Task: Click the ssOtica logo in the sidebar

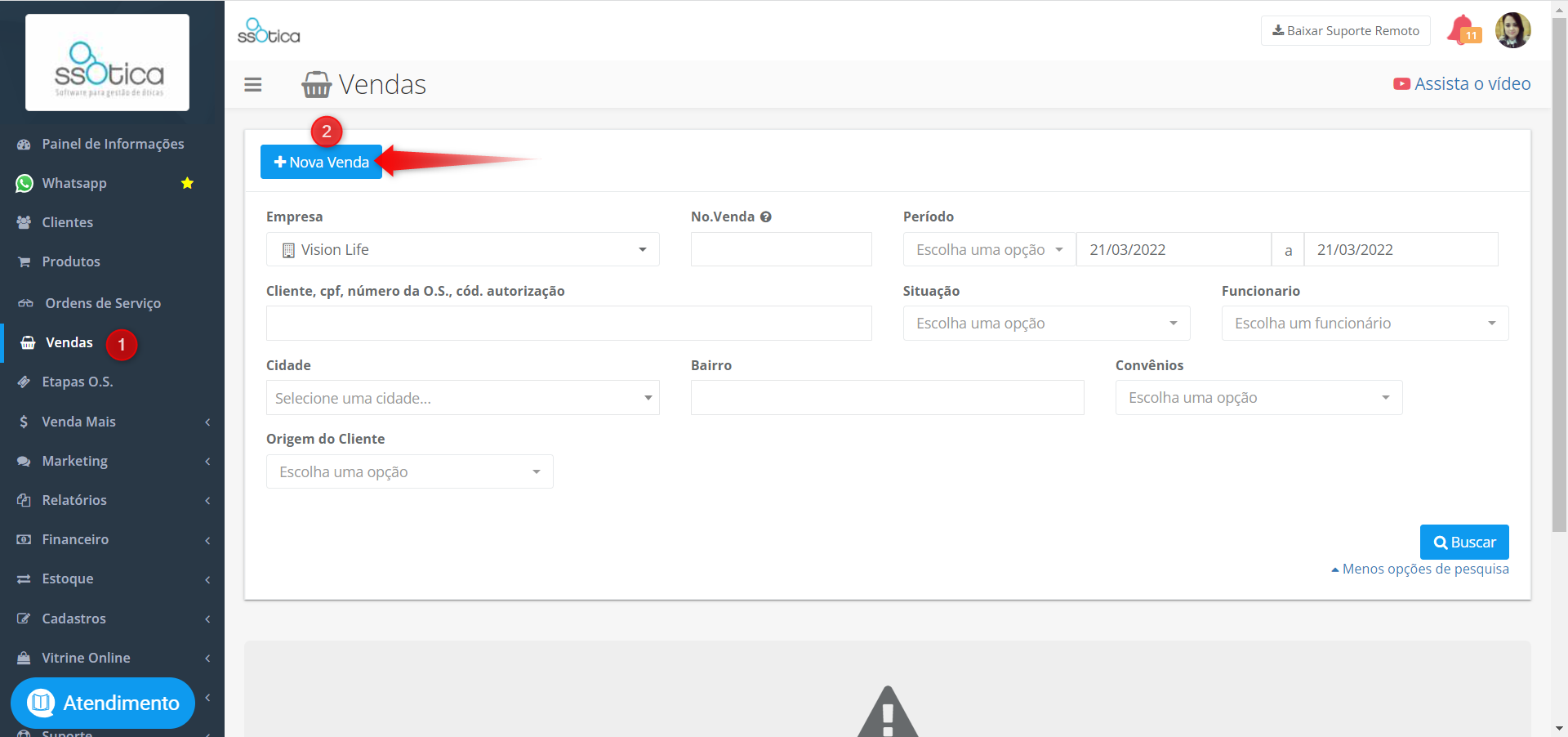Action: 108,63
